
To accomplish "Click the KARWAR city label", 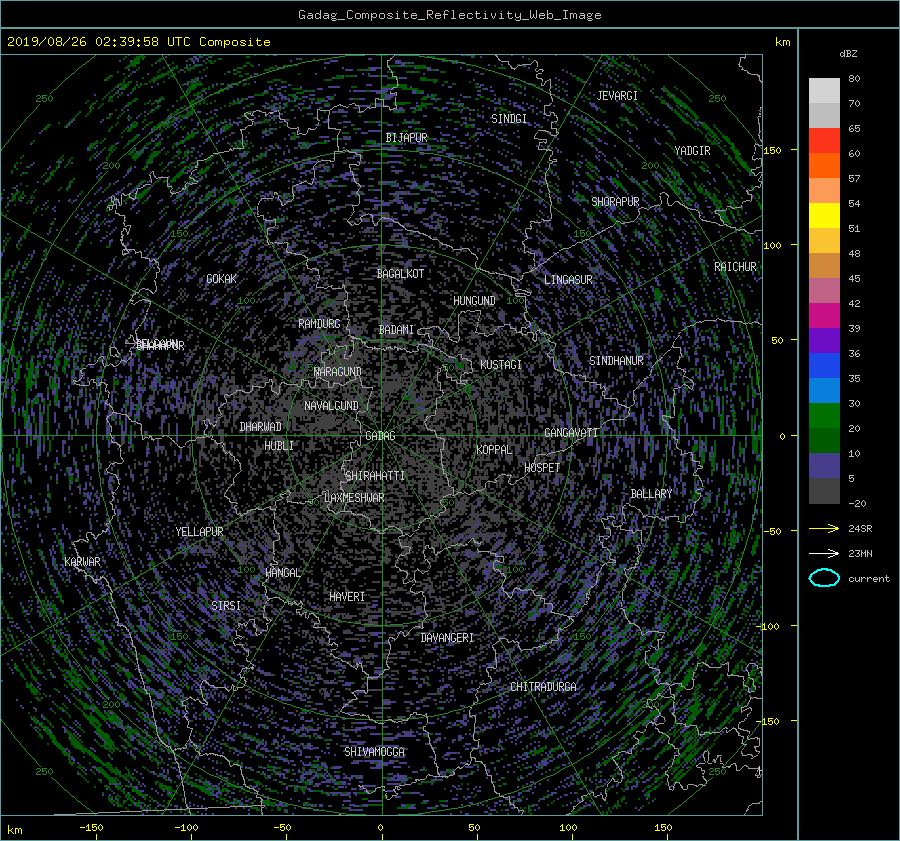I will pyautogui.click(x=82, y=562).
